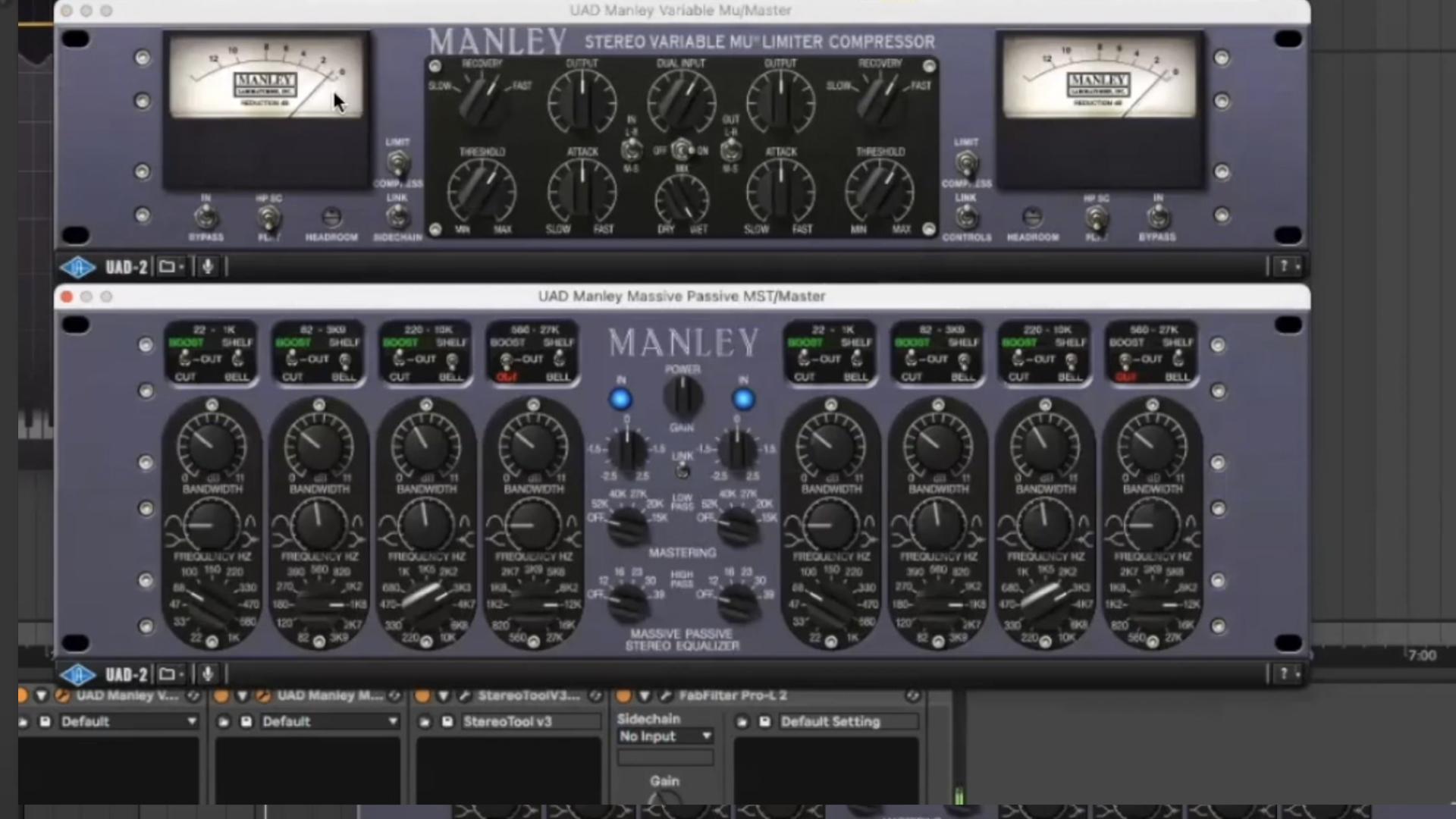Toggle right Limit/Compress switch

[x=965, y=162]
